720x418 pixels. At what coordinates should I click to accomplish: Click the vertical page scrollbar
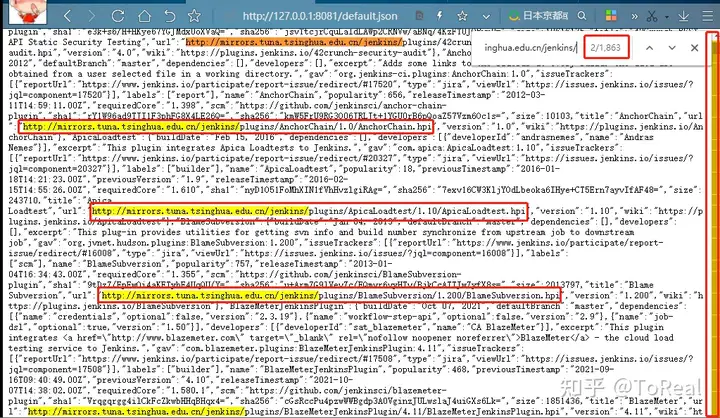pos(713,224)
